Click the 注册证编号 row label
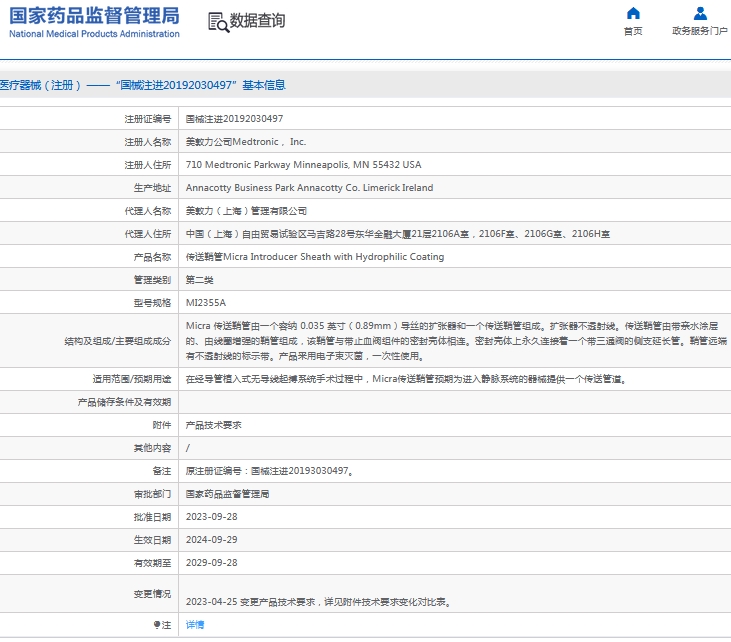The height and width of the screenshot is (642, 731). 148,119
